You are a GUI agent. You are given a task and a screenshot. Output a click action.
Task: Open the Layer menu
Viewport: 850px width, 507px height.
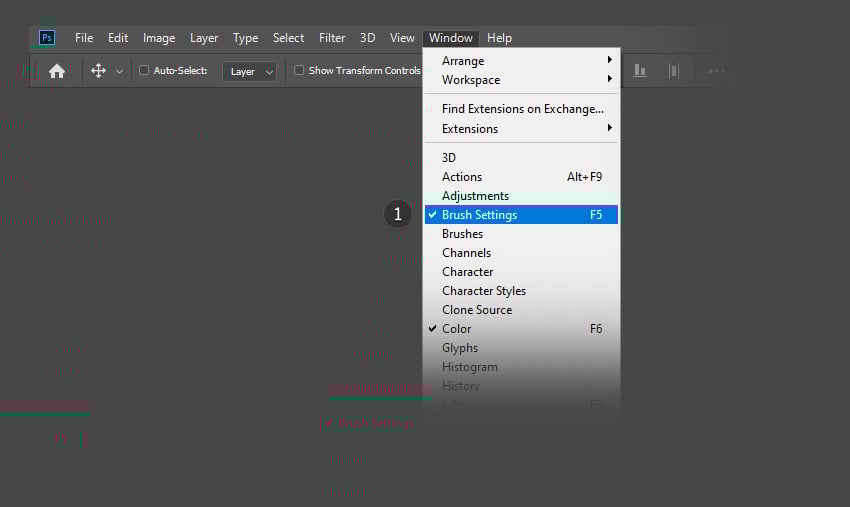point(204,38)
